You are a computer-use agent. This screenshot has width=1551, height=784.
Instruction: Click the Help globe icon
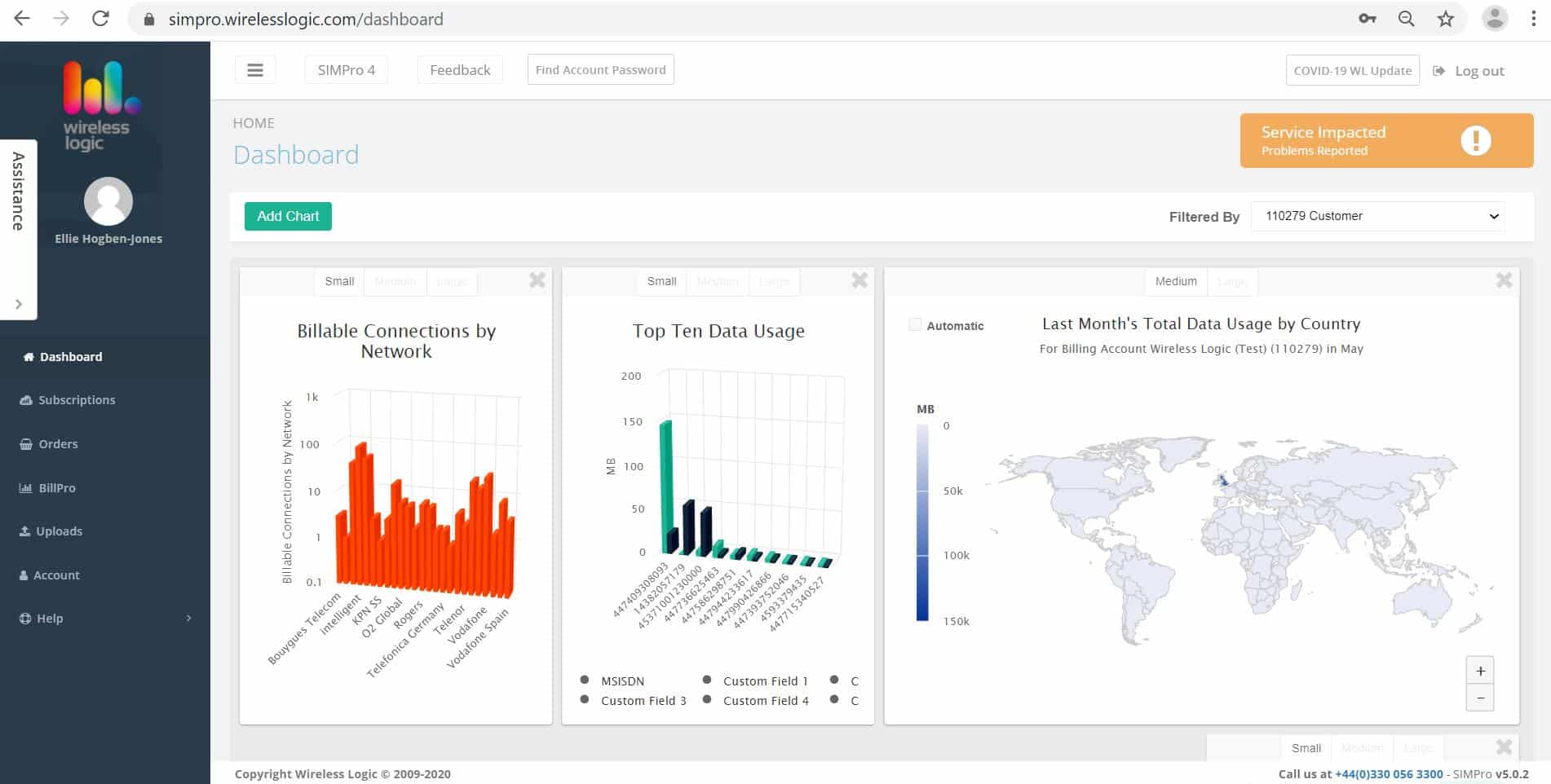click(25, 619)
